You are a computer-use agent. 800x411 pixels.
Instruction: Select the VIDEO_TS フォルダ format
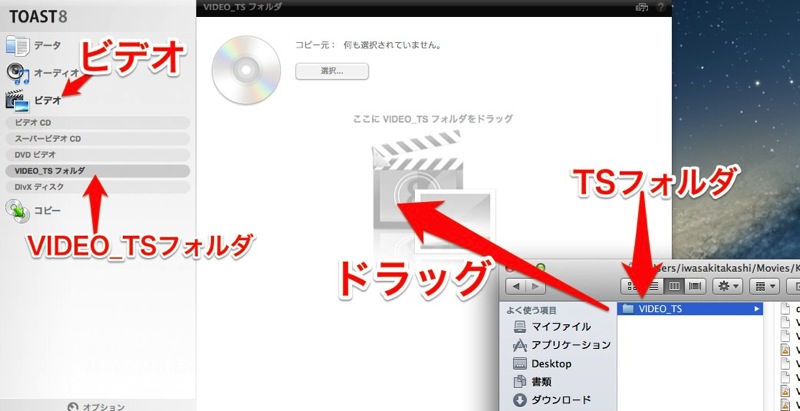coord(97,171)
